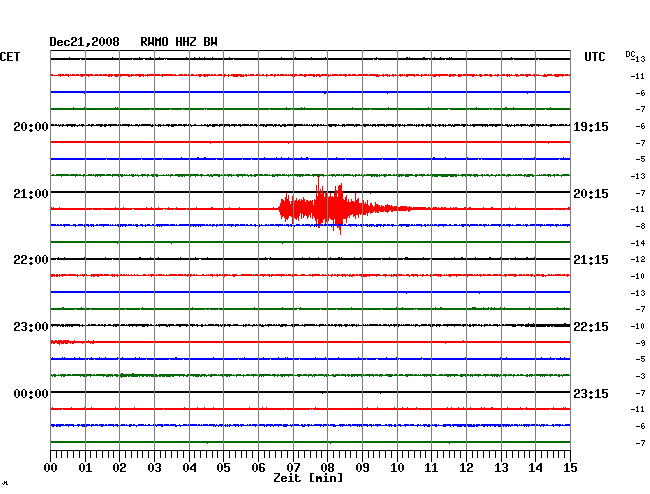Select the 23:15 UTC time label

tap(591, 393)
